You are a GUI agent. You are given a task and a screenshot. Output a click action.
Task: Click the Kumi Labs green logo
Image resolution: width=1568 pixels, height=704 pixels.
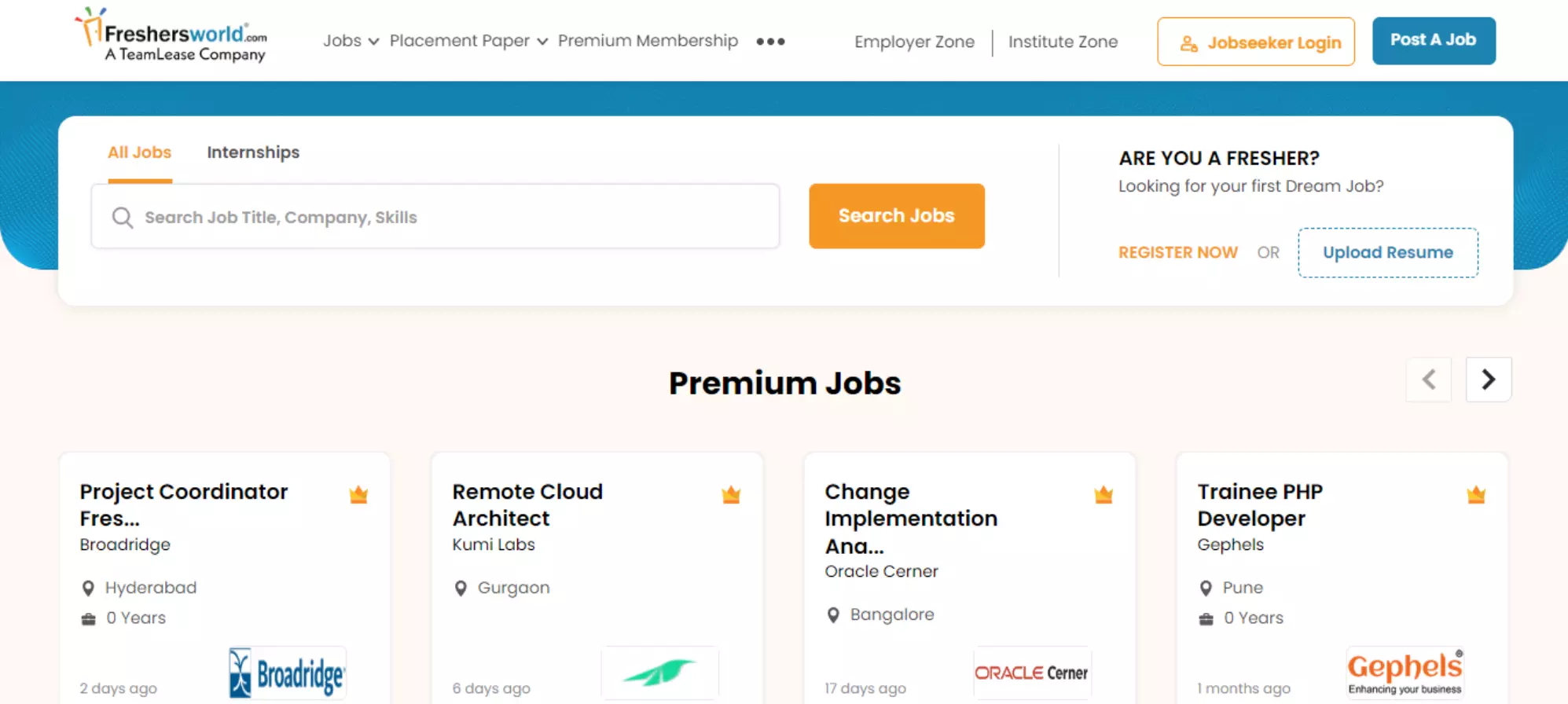659,673
